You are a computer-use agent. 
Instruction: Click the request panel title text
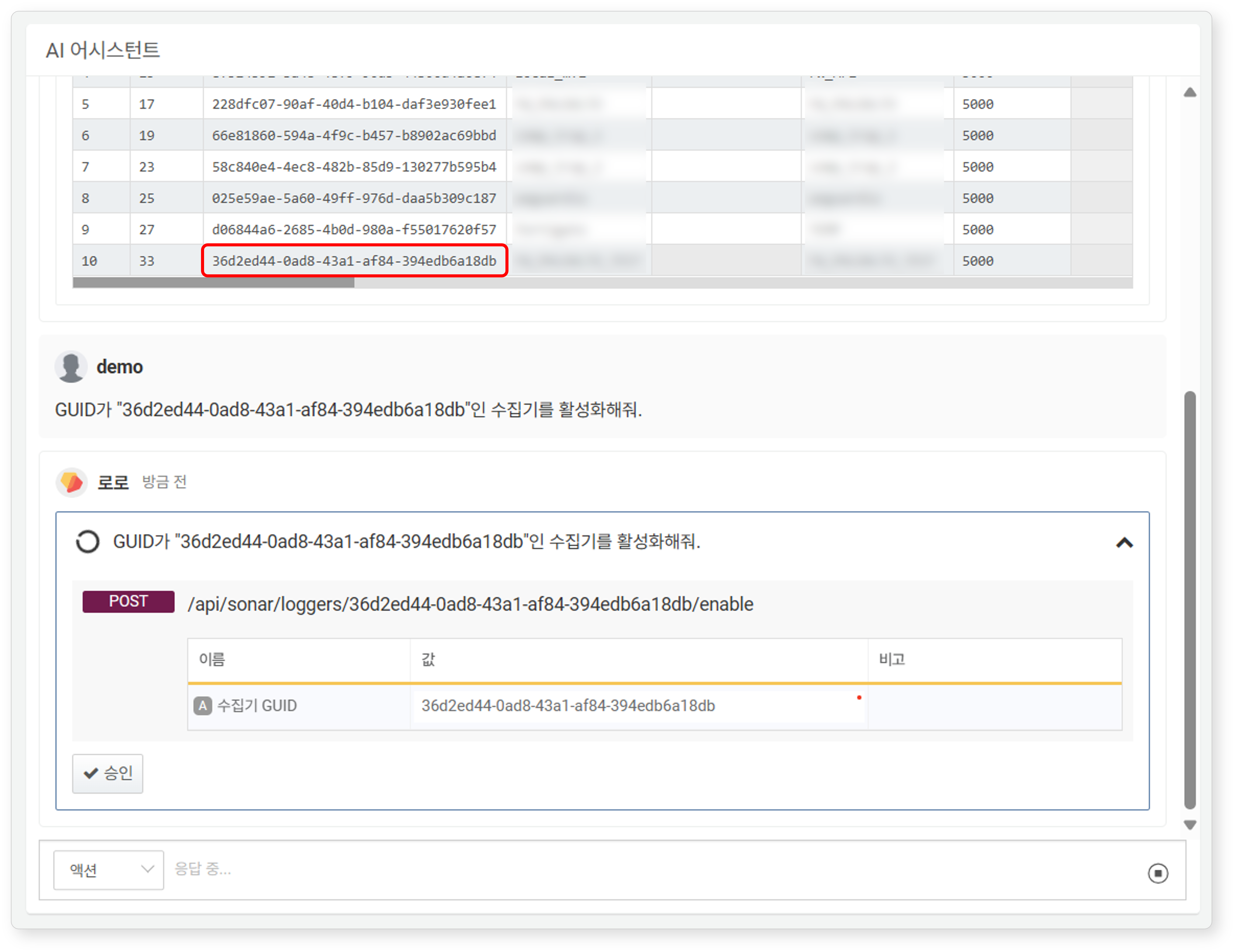coord(407,541)
